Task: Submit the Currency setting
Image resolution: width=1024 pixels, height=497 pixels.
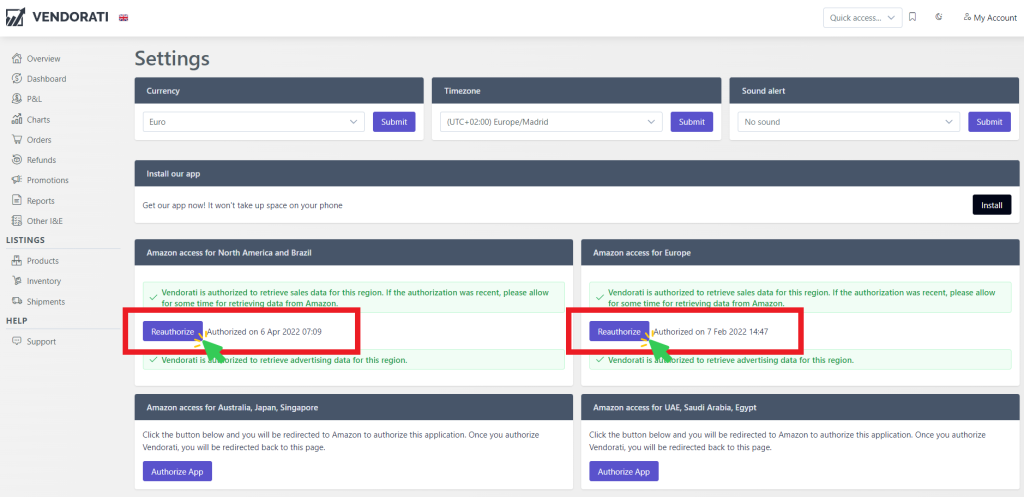Action: tap(394, 121)
